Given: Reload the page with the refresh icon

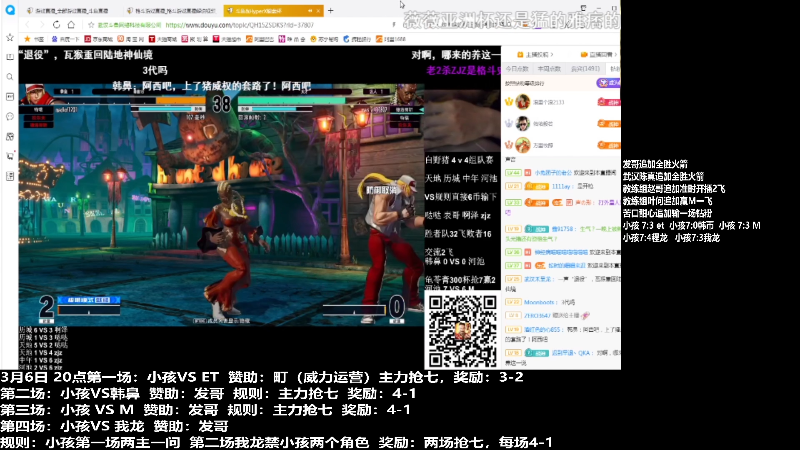Looking at the screenshot, I should pyautogui.click(x=56, y=24).
